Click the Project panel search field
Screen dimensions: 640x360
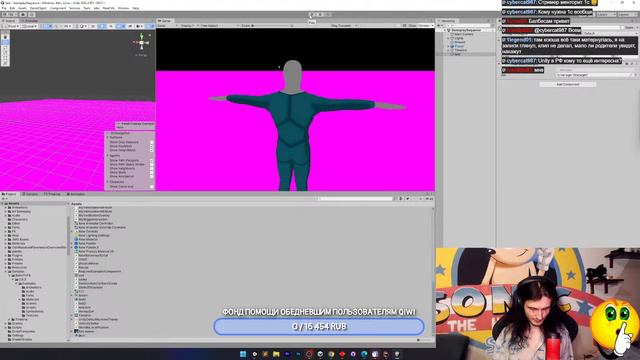tap(355, 199)
